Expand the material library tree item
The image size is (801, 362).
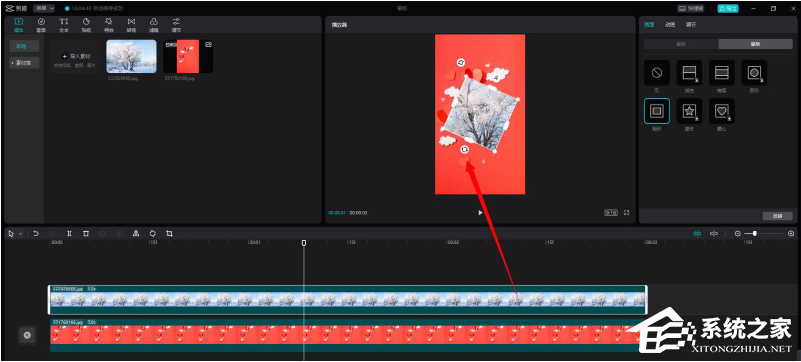click(x=24, y=63)
